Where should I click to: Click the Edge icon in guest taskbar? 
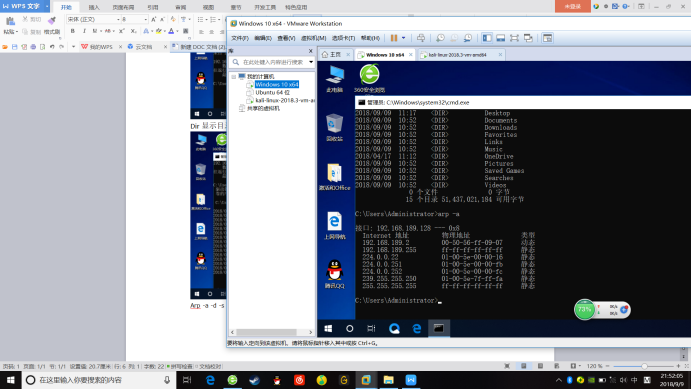[x=416, y=329]
